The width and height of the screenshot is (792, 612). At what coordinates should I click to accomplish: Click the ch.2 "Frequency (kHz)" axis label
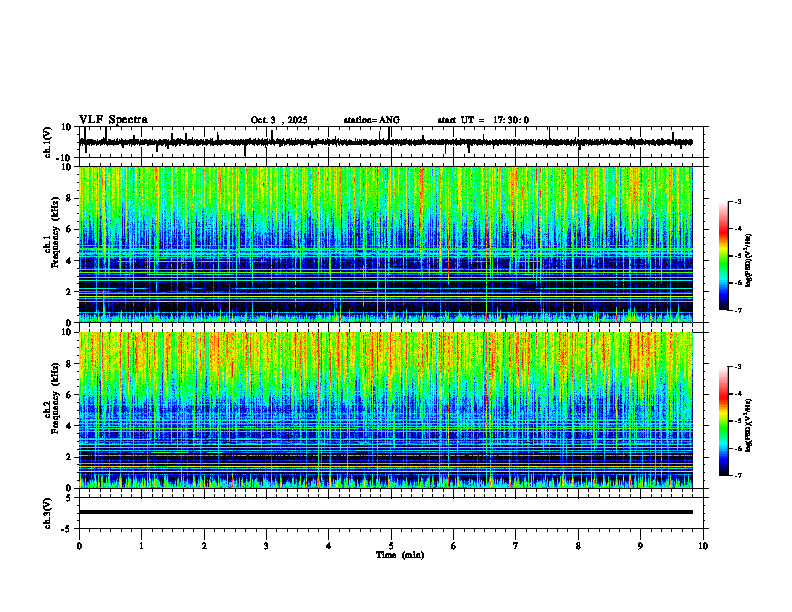coord(56,398)
